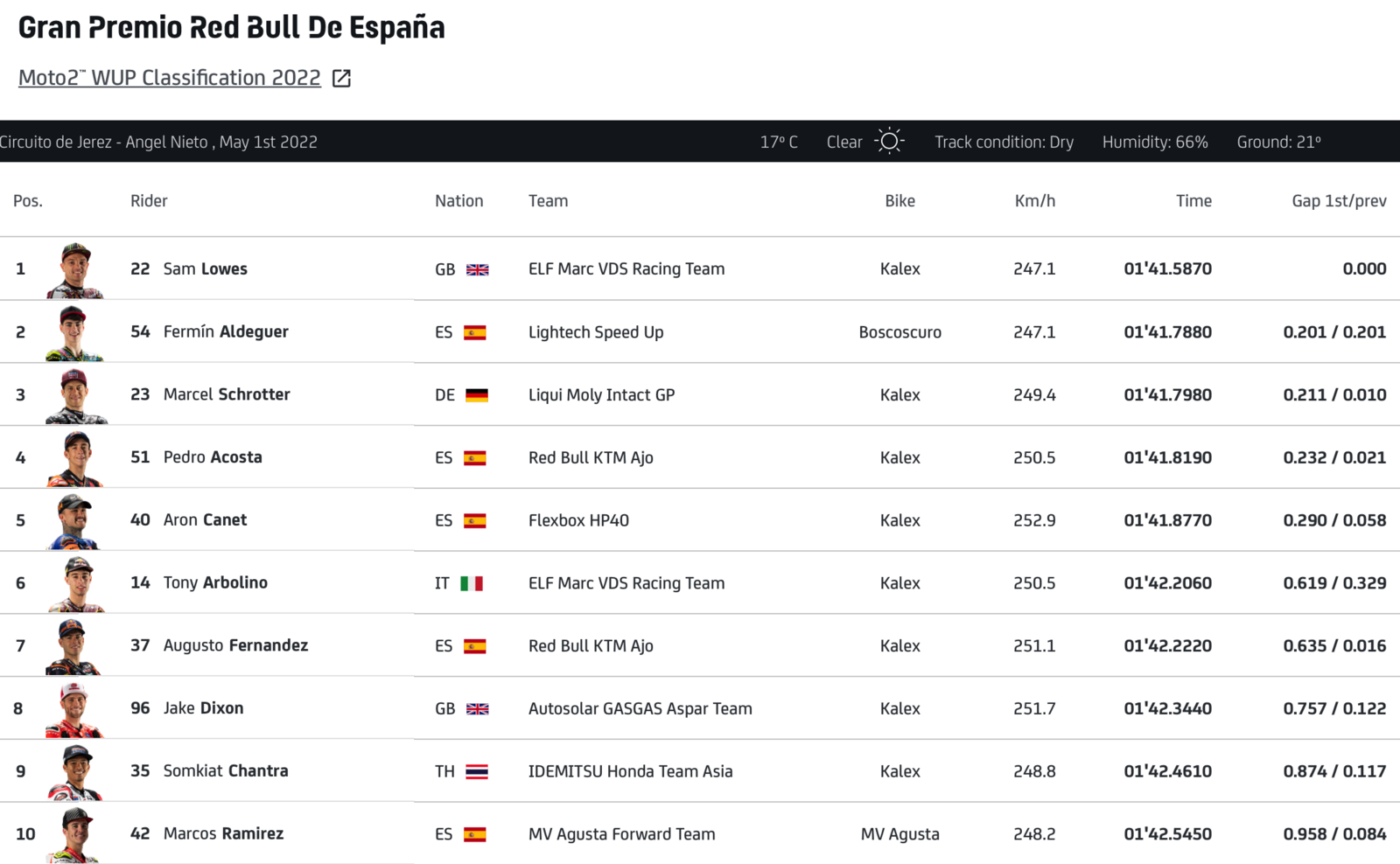Select rider name Sam Lowes
The height and width of the screenshot is (864, 1400).
(206, 268)
